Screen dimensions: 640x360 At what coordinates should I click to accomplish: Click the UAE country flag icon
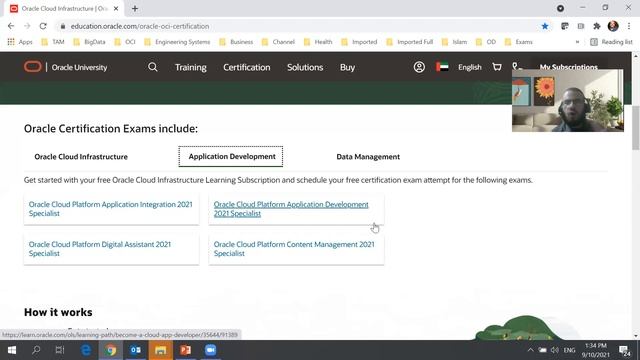click(x=442, y=67)
